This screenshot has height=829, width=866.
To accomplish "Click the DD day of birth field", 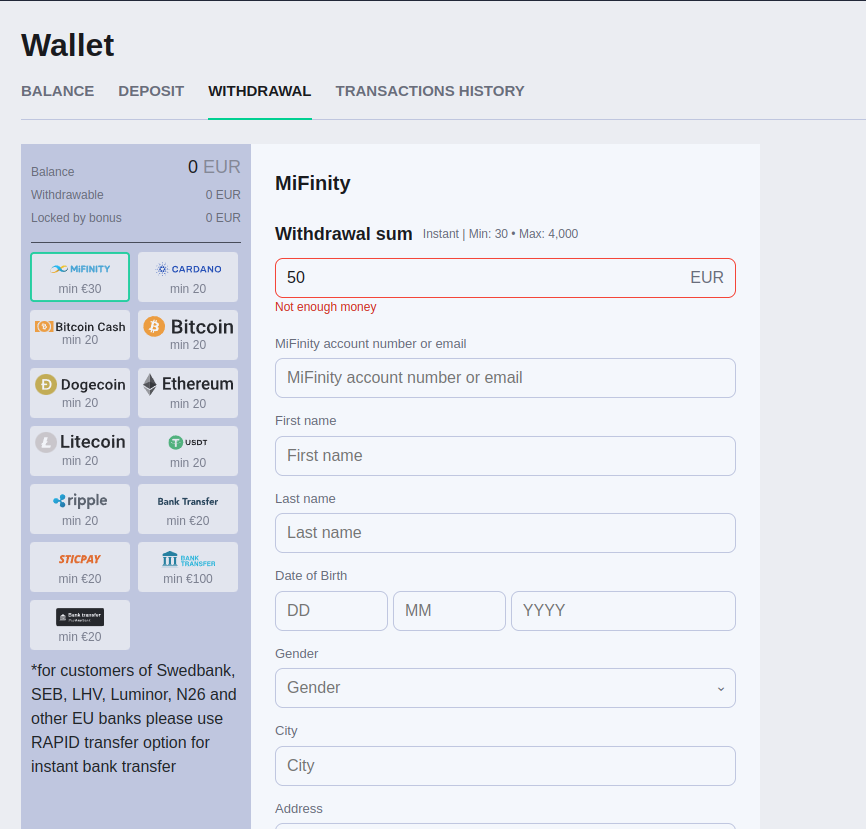I will (x=331, y=611).
